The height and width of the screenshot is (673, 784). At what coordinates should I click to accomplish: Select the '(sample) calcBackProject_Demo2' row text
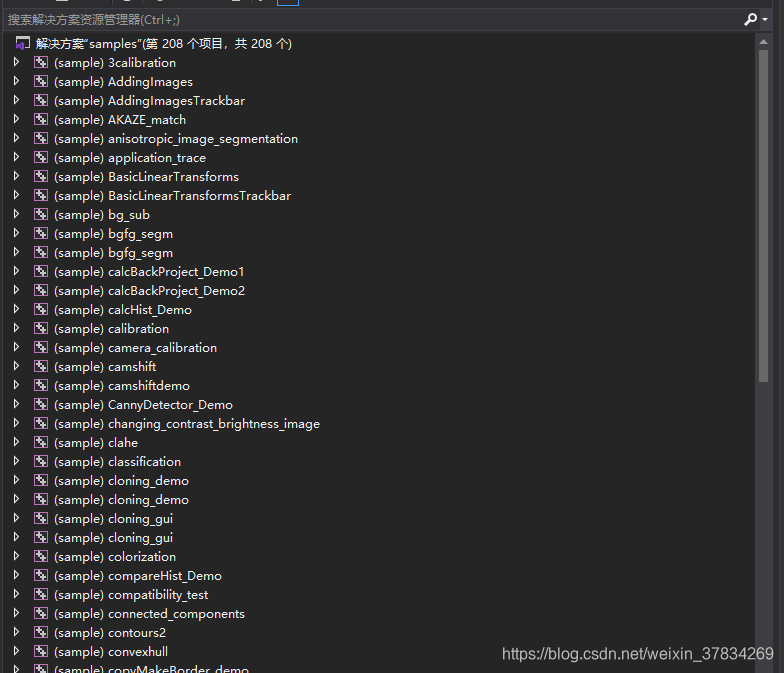pyautogui.click(x=150, y=291)
